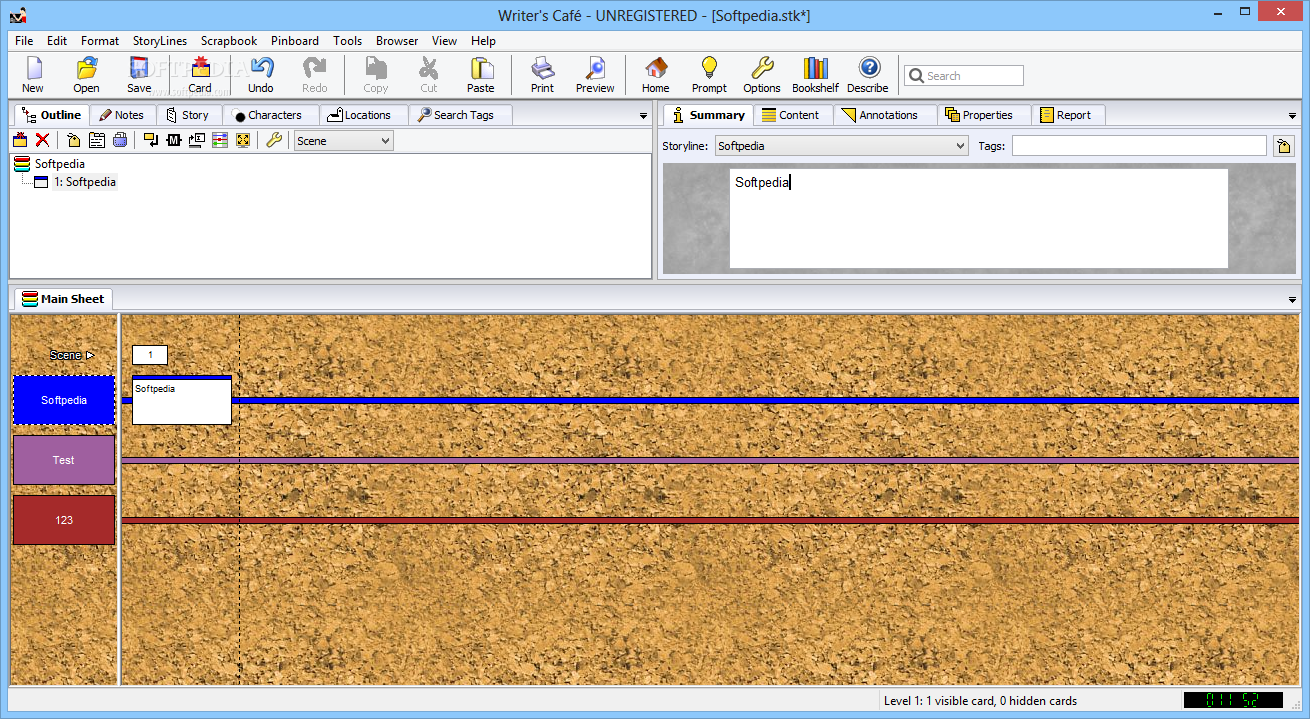Image resolution: width=1310 pixels, height=719 pixels.
Task: Click the tag icon in the Outline toolbar
Action: (74, 140)
